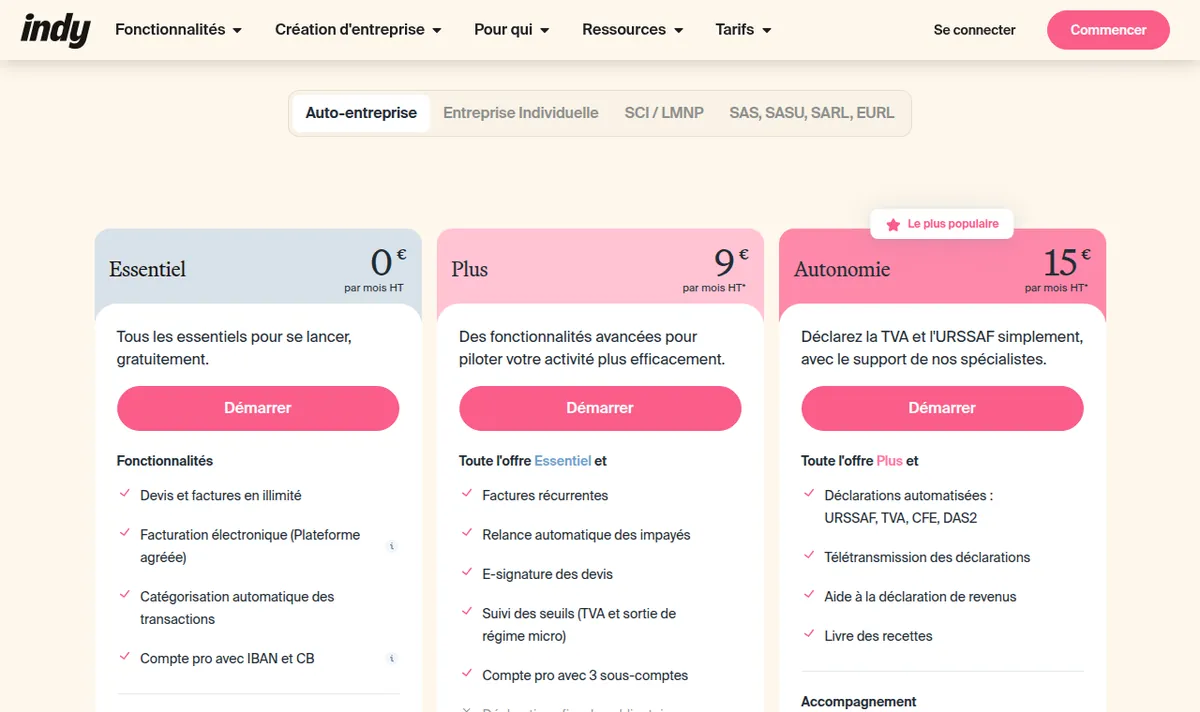
Task: Click "Déclarations automatisées" feature text
Action: click(908, 507)
